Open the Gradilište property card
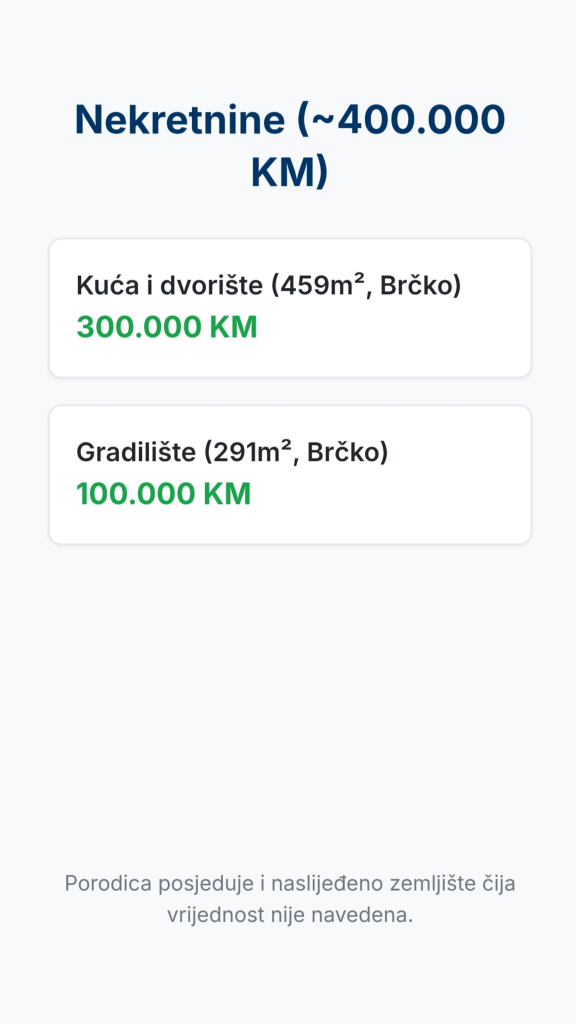The width and height of the screenshot is (576, 1024). point(290,475)
